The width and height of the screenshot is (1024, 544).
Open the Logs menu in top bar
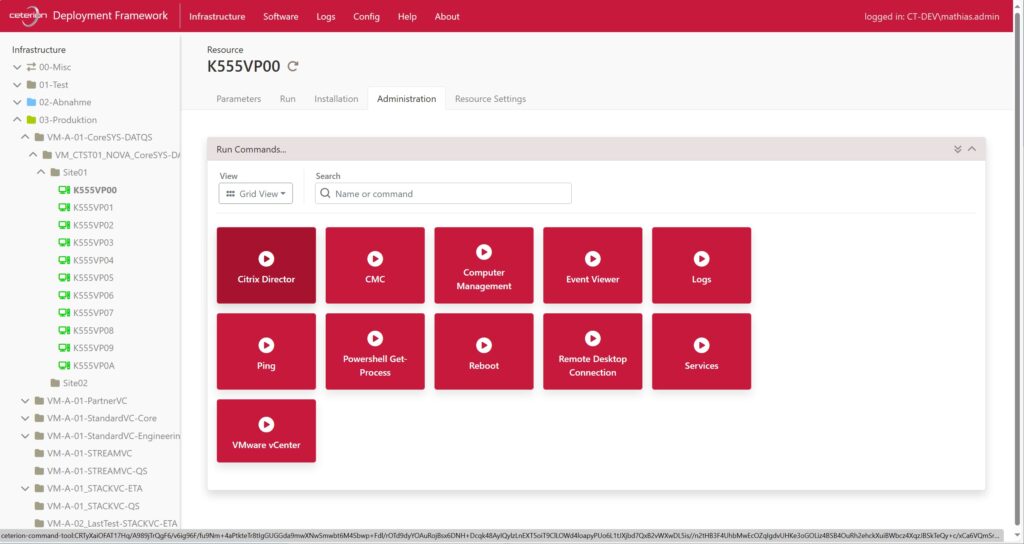(326, 16)
